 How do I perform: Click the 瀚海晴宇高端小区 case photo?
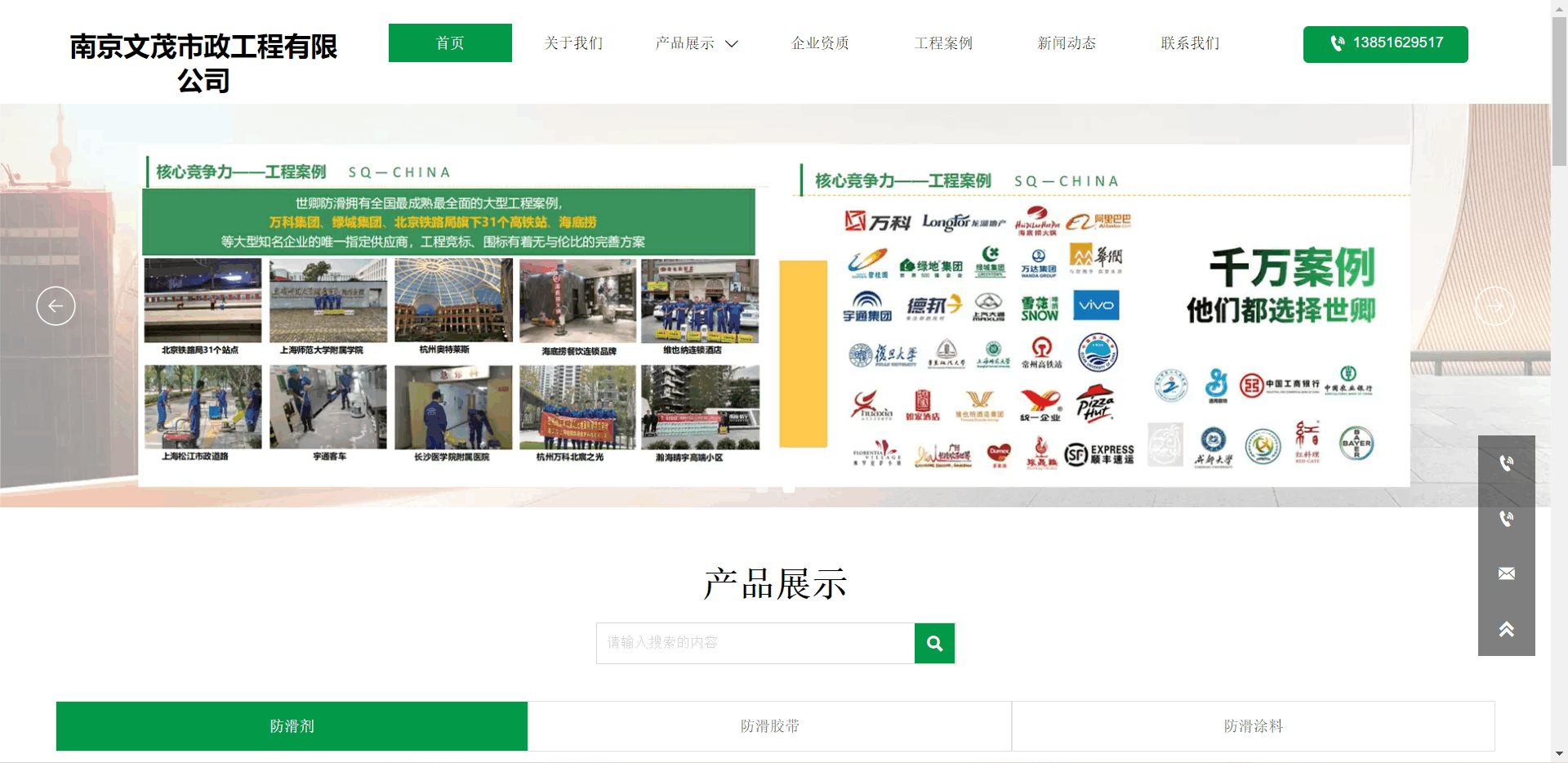[x=700, y=407]
